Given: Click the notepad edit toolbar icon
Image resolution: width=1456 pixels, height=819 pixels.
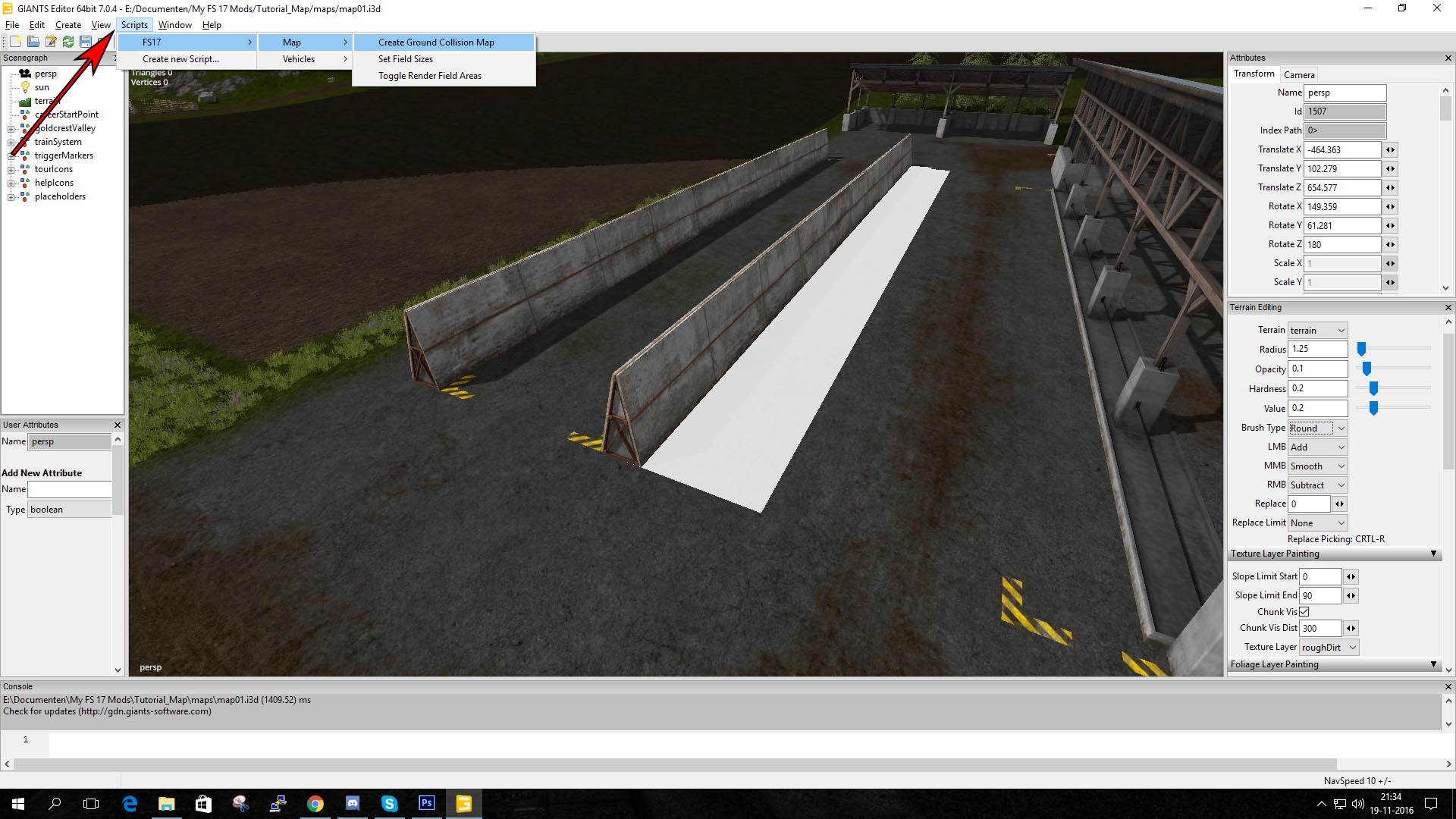Looking at the screenshot, I should click(51, 42).
